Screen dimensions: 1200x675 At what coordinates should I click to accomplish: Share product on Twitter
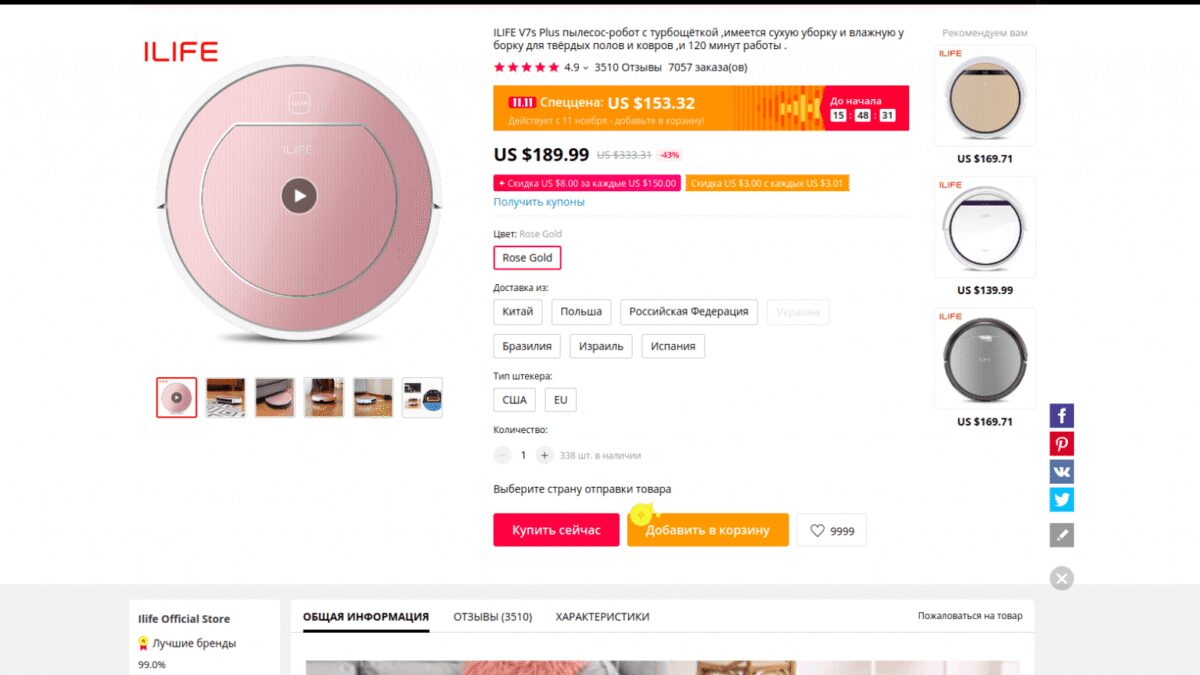click(x=1061, y=500)
